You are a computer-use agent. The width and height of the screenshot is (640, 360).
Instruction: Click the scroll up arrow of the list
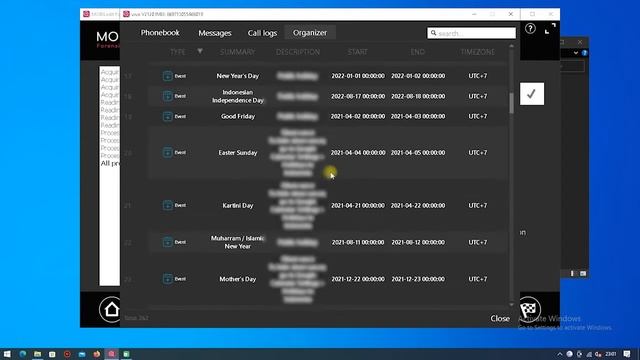[x=511, y=47]
